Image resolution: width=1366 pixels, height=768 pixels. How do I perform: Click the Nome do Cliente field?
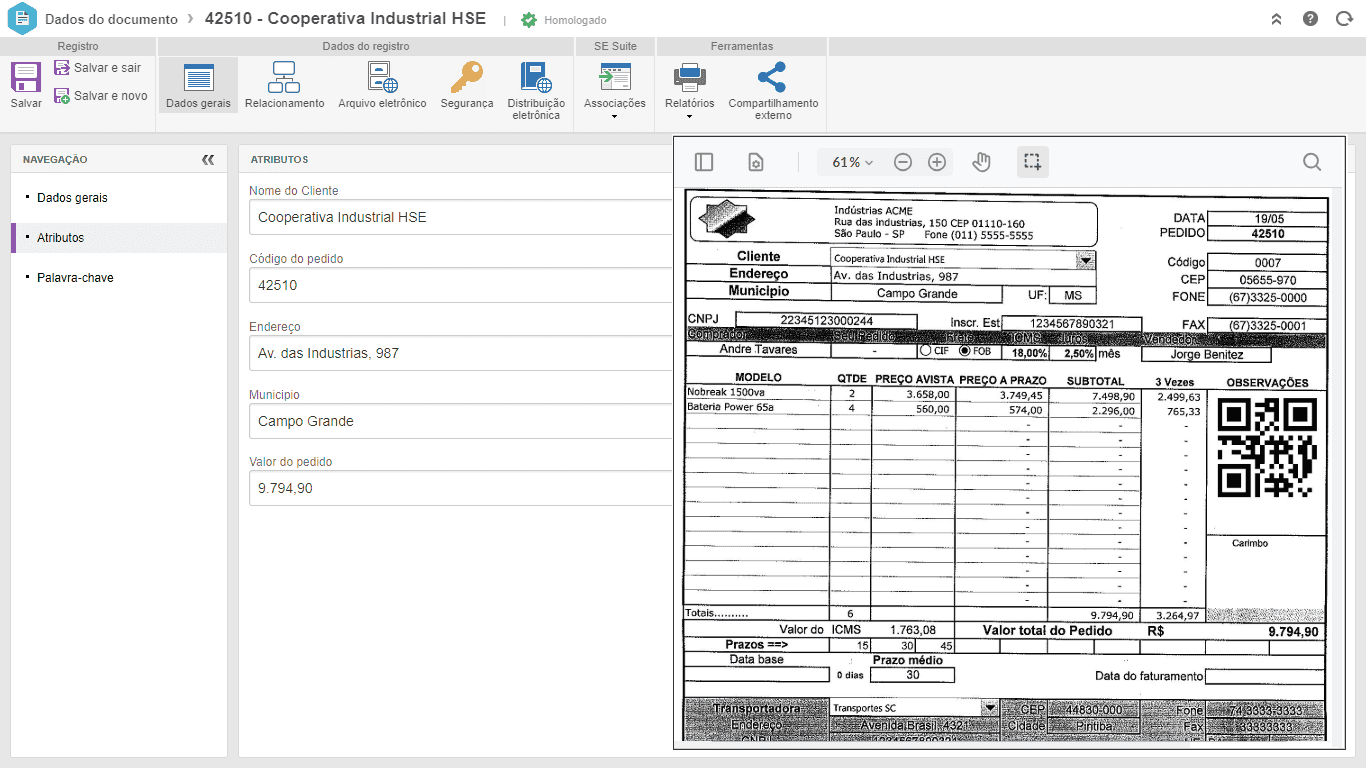coord(461,217)
